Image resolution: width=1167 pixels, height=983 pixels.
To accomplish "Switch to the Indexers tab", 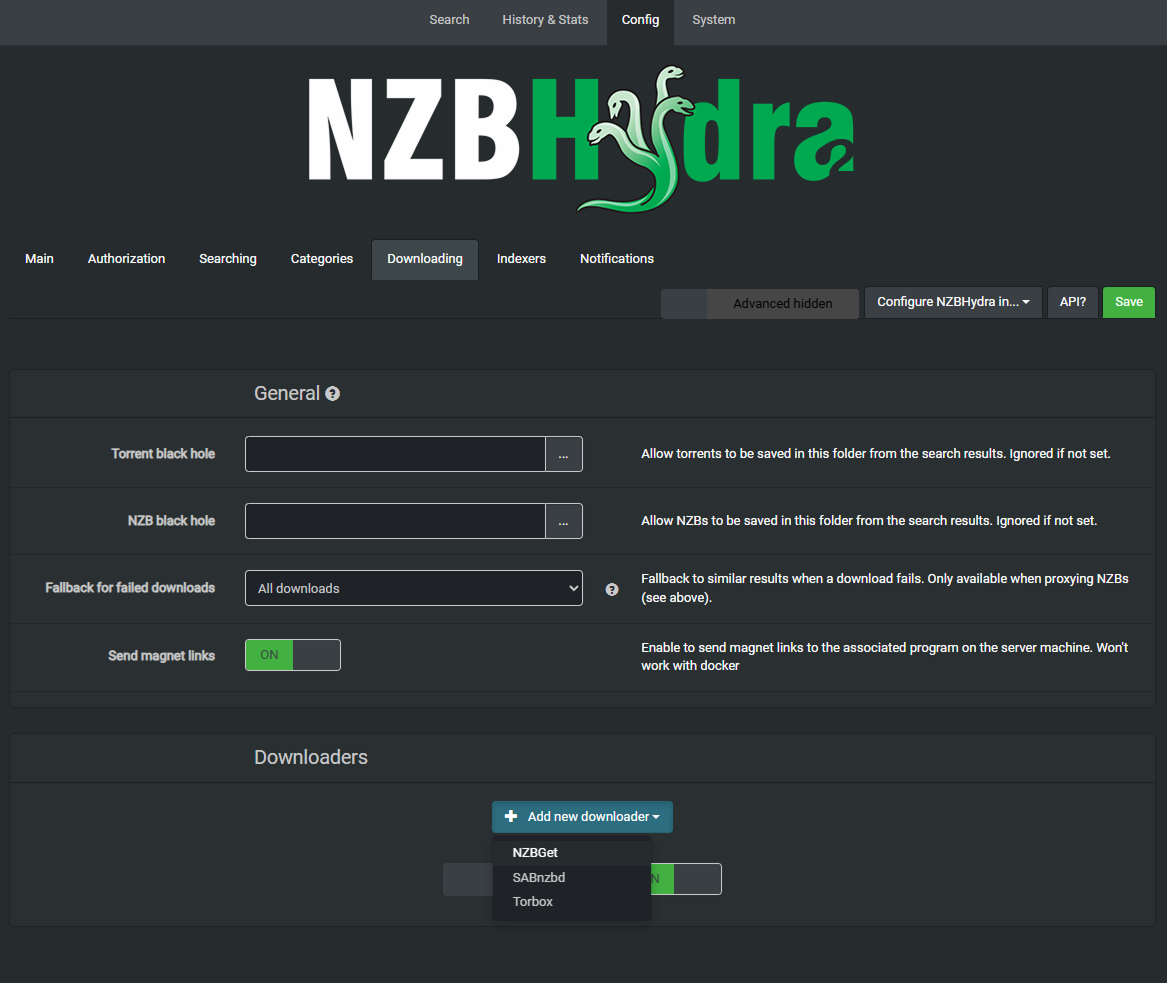I will (x=521, y=259).
